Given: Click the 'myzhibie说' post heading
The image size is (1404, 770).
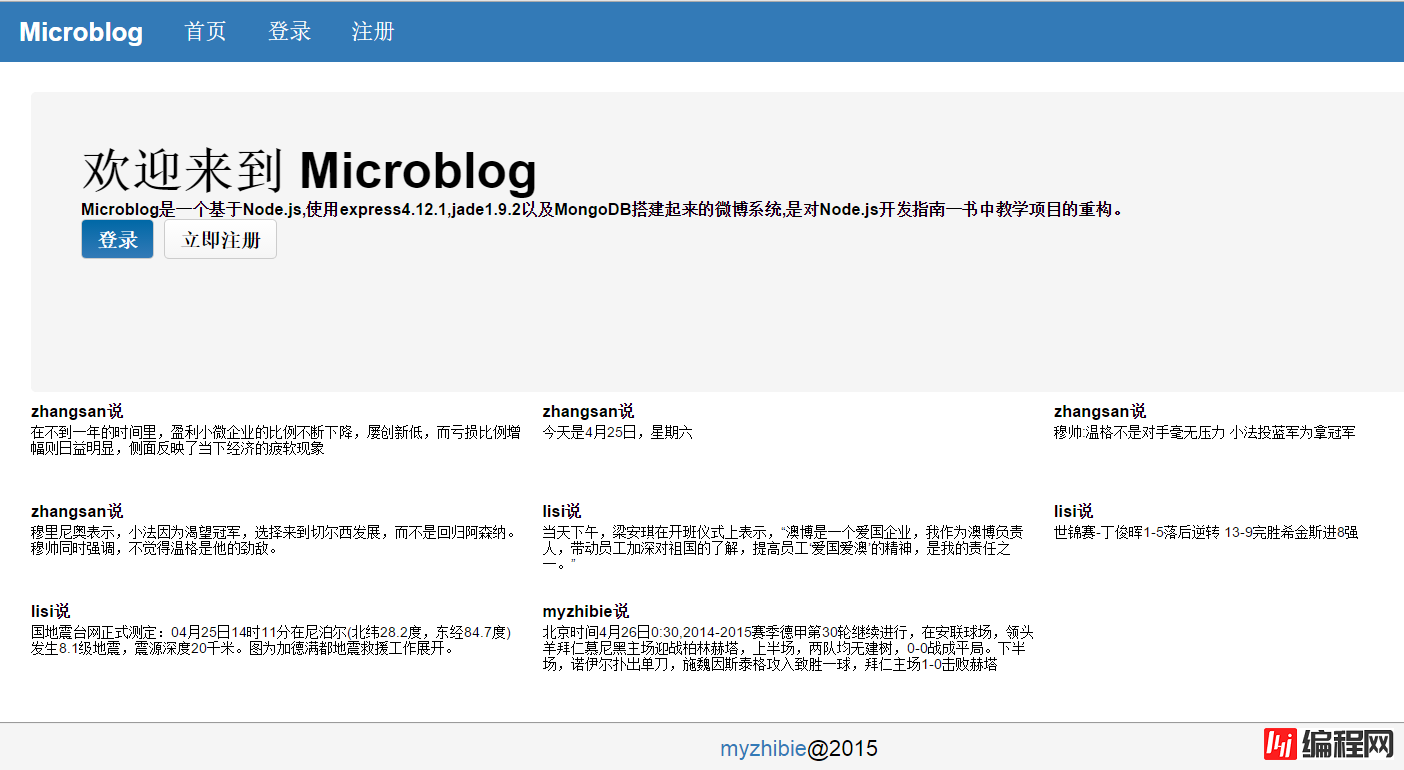Looking at the screenshot, I should pyautogui.click(x=586, y=611).
